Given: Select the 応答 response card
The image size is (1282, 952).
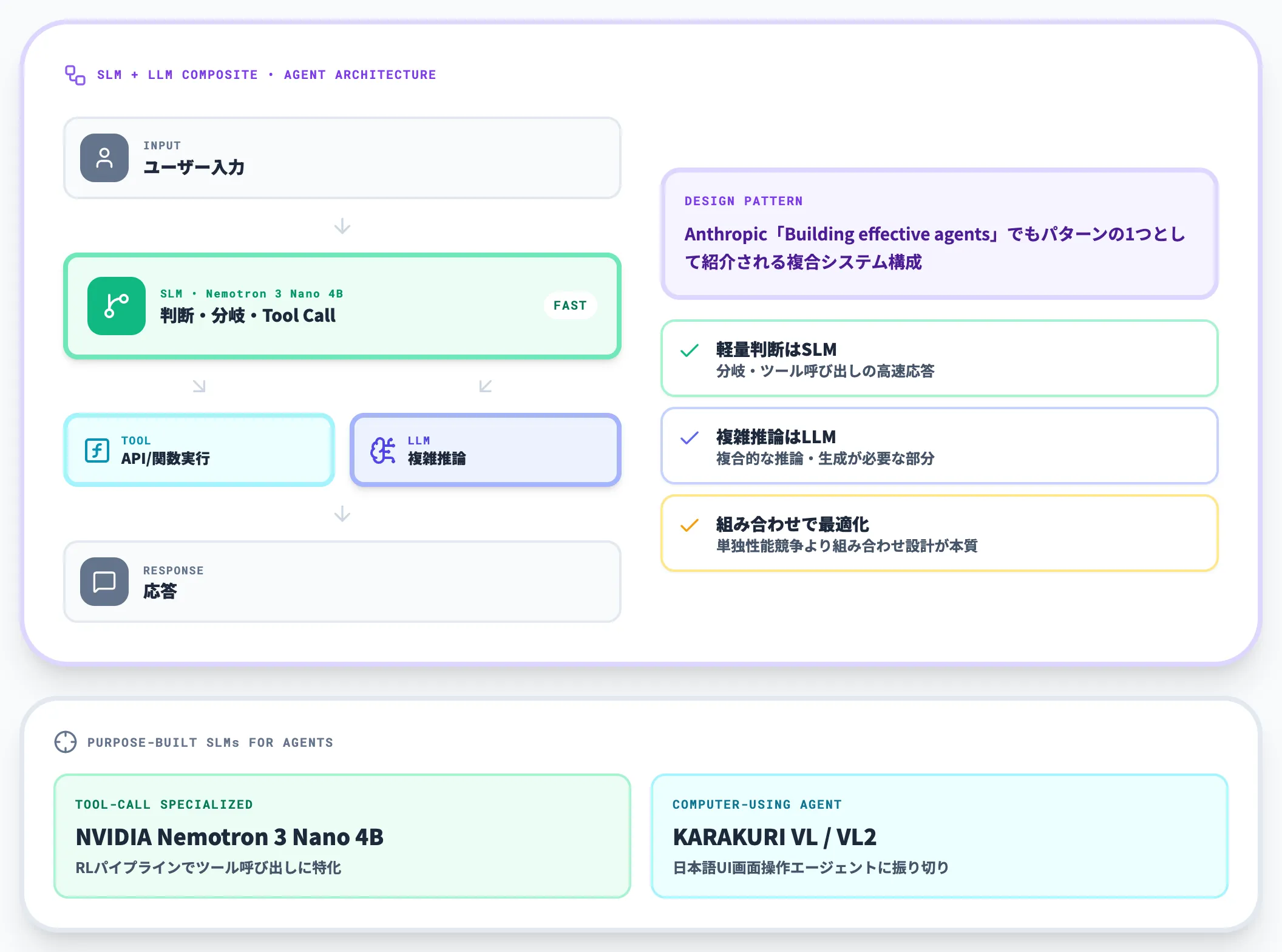Looking at the screenshot, I should click(342, 582).
